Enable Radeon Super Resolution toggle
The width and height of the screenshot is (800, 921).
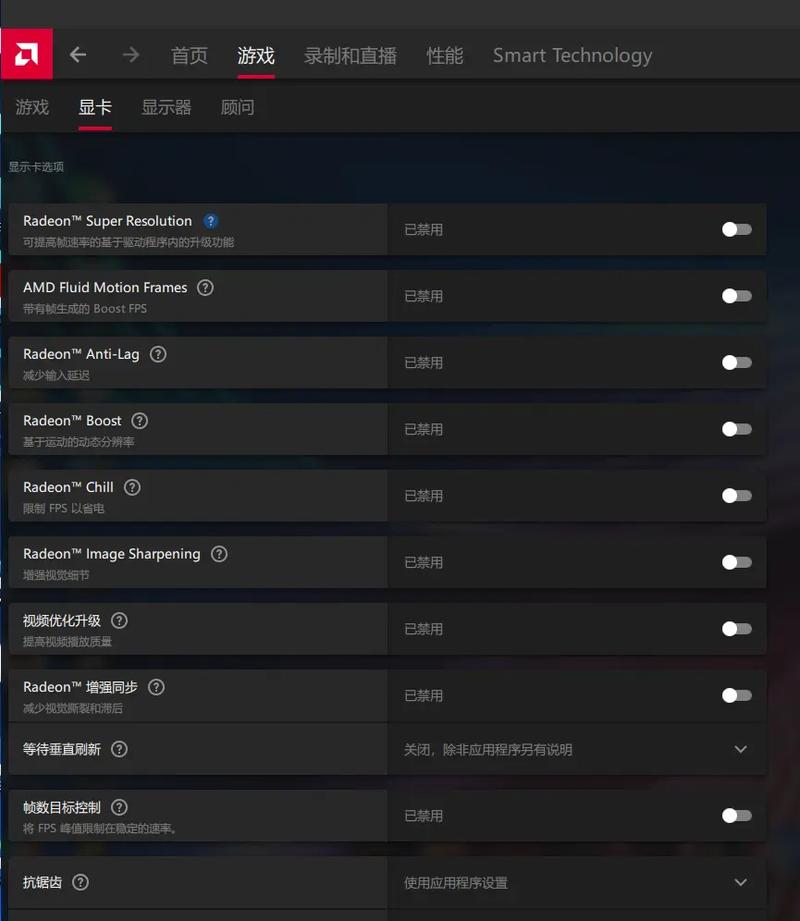[737, 230]
